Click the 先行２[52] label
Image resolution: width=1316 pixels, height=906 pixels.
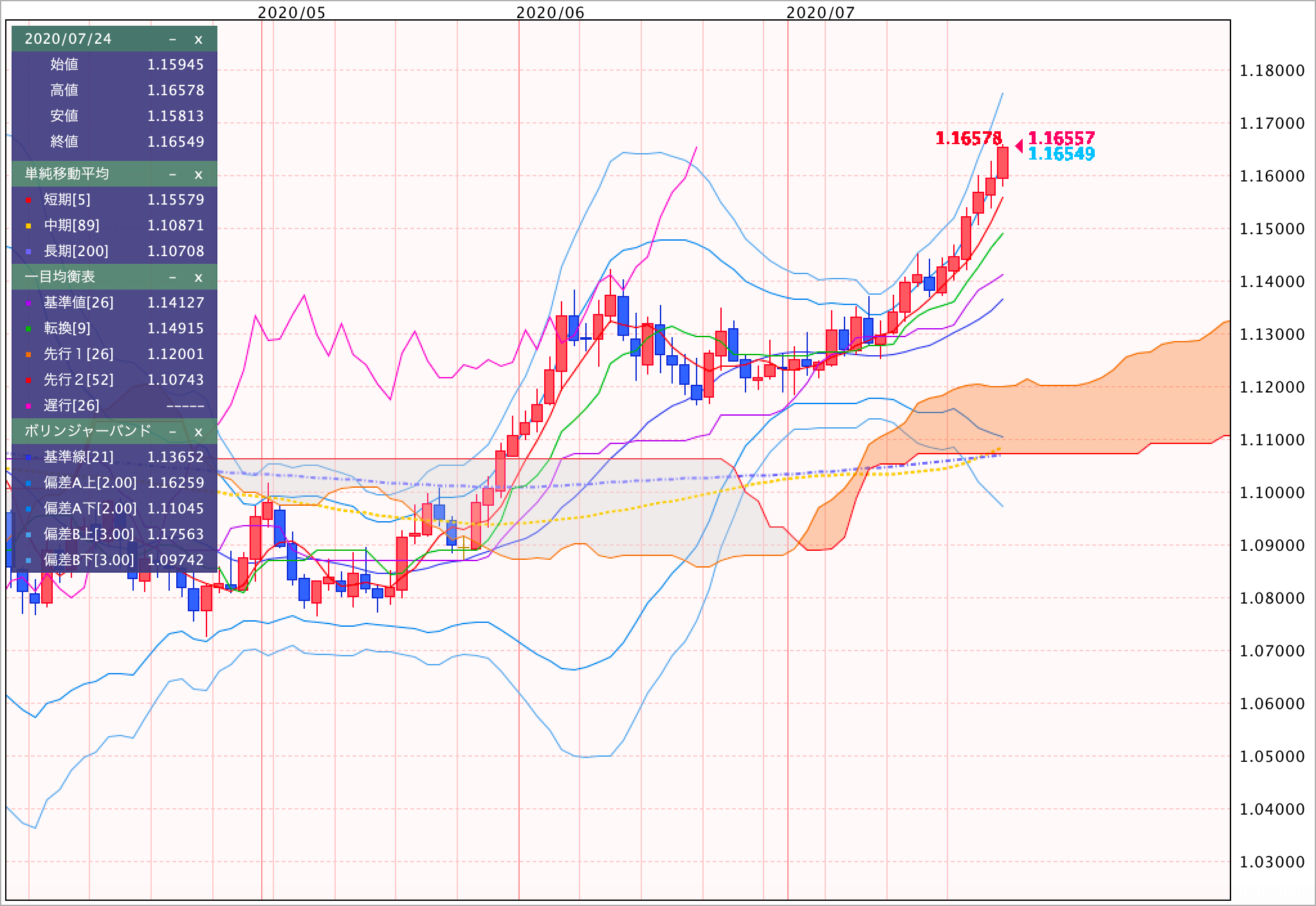click(78, 380)
